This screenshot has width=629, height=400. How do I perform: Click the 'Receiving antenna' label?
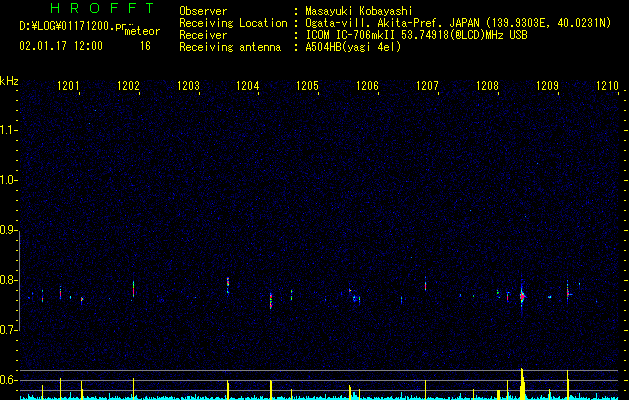(x=230, y=47)
